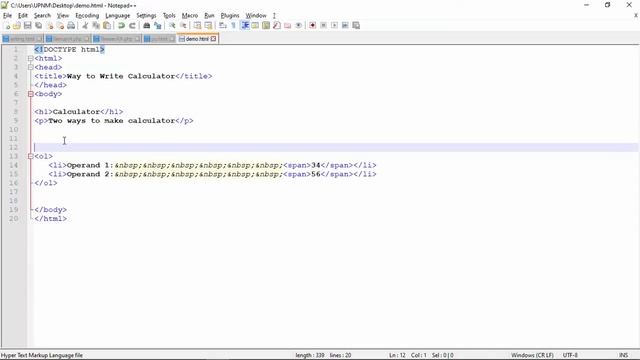
Task: Click the Open file toolbar icon
Action: click(x=17, y=25)
